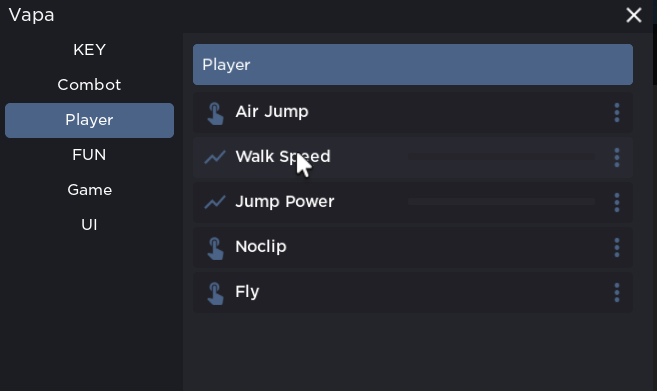Select the UI sidebar item

click(89, 225)
